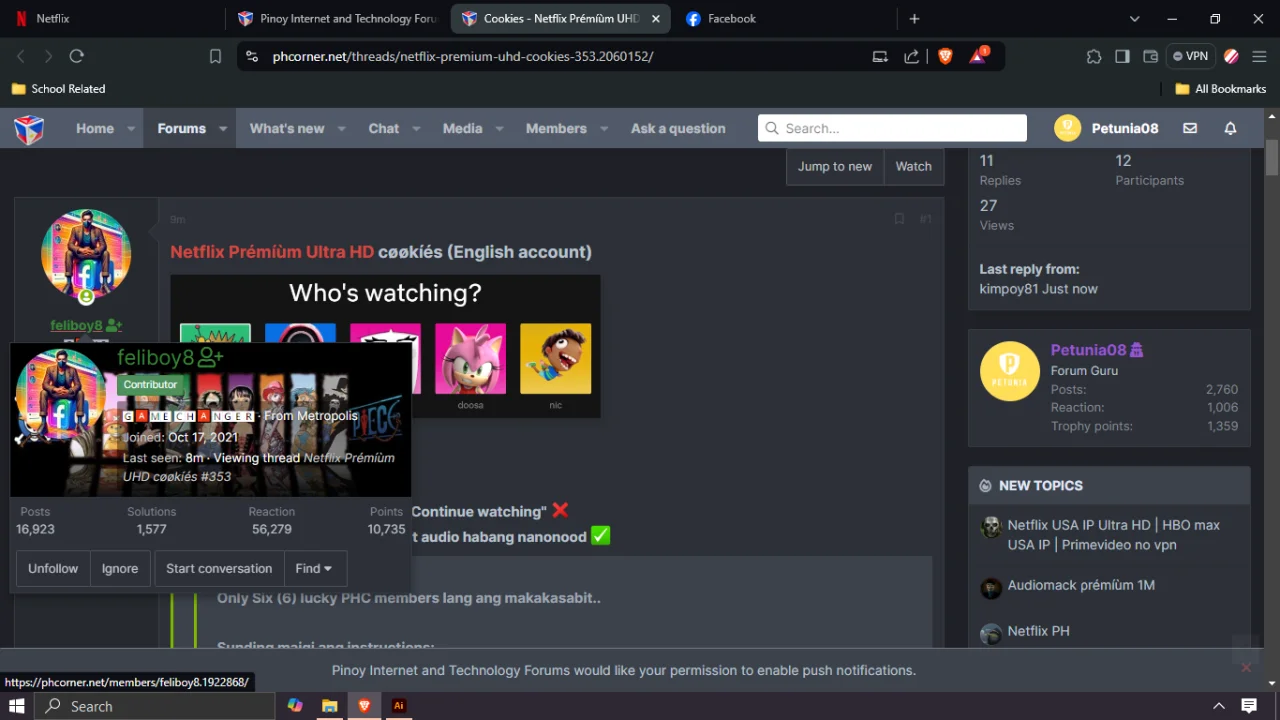Image resolution: width=1280 pixels, height=720 pixels.
Task: Bookmark this page icon in address bar
Action: [x=215, y=57]
